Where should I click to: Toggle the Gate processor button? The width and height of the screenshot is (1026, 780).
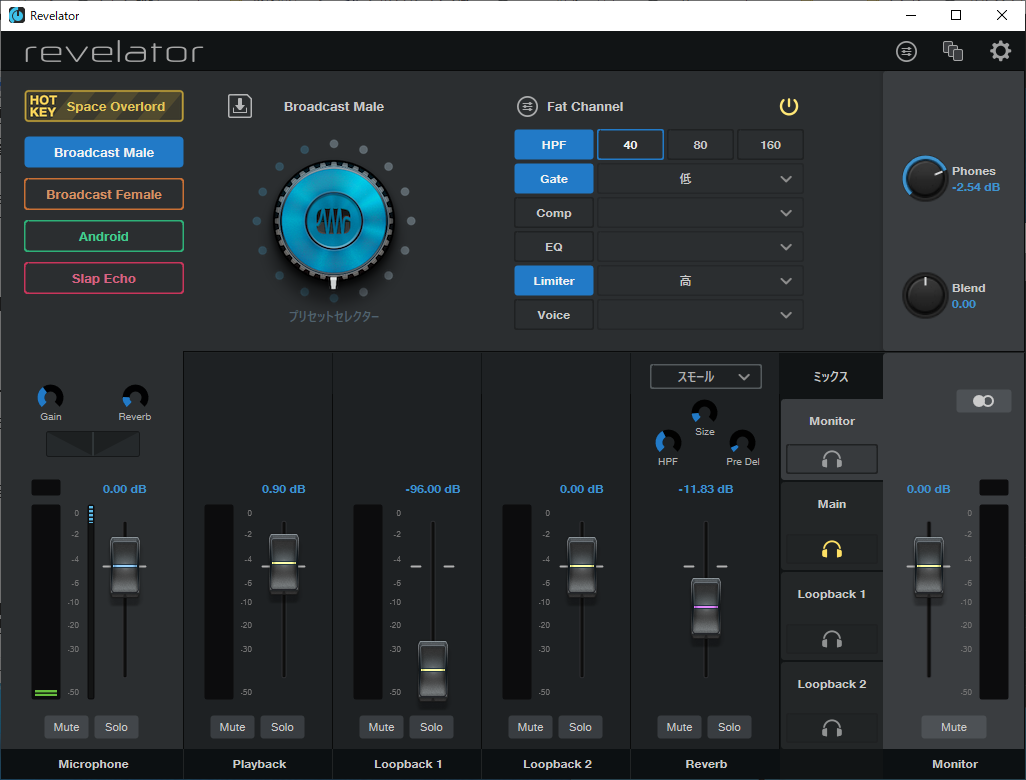[x=554, y=179]
